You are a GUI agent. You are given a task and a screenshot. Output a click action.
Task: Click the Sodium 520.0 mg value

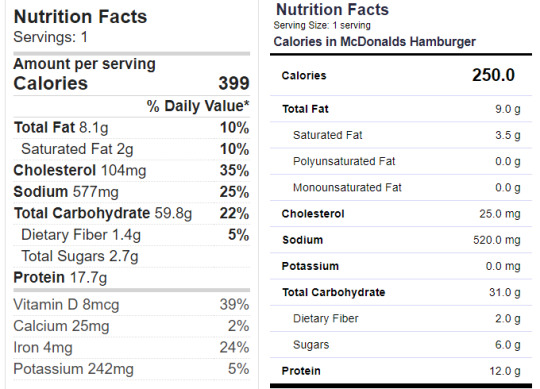coord(497,240)
